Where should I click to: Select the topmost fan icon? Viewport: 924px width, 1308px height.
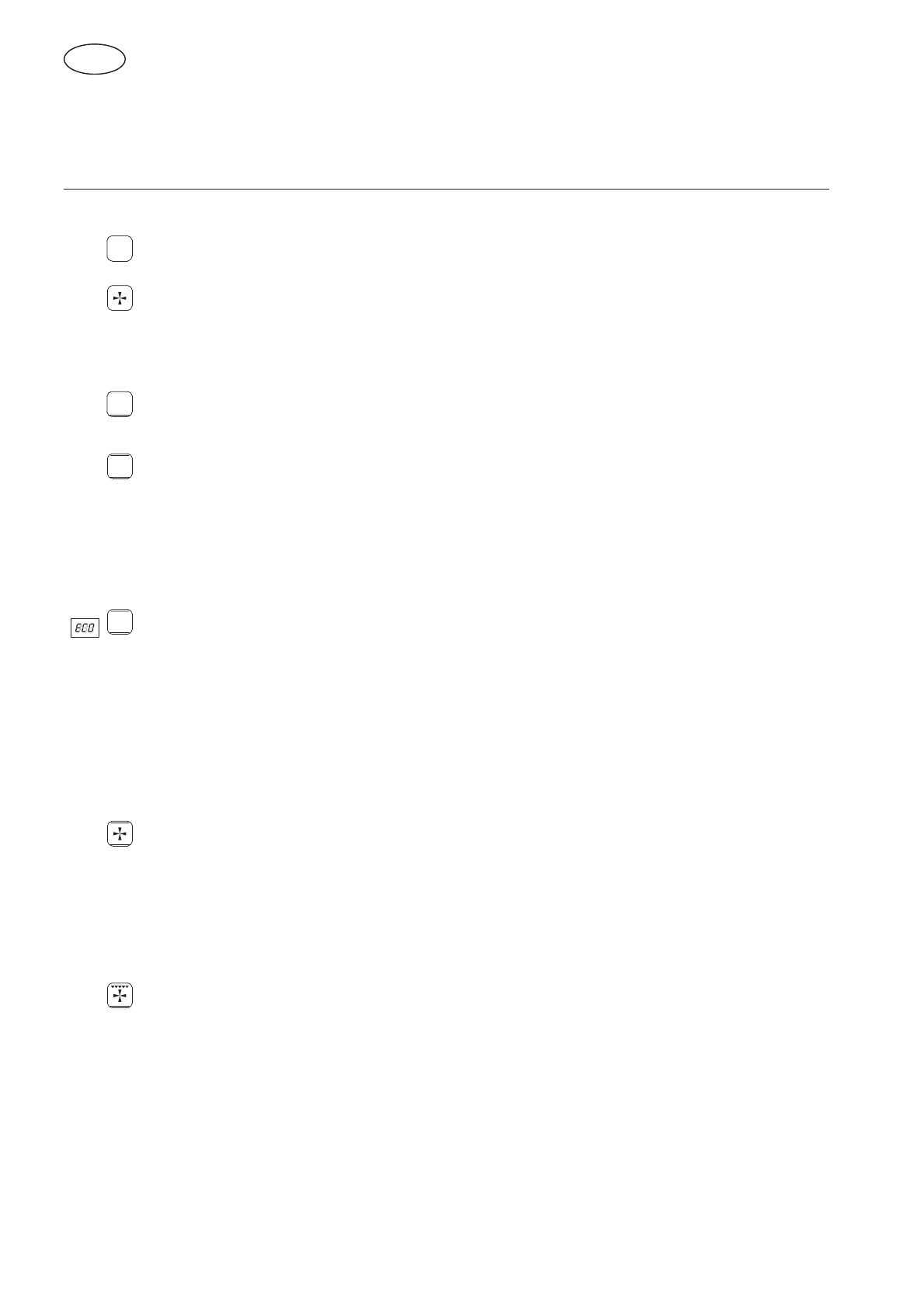[120, 298]
